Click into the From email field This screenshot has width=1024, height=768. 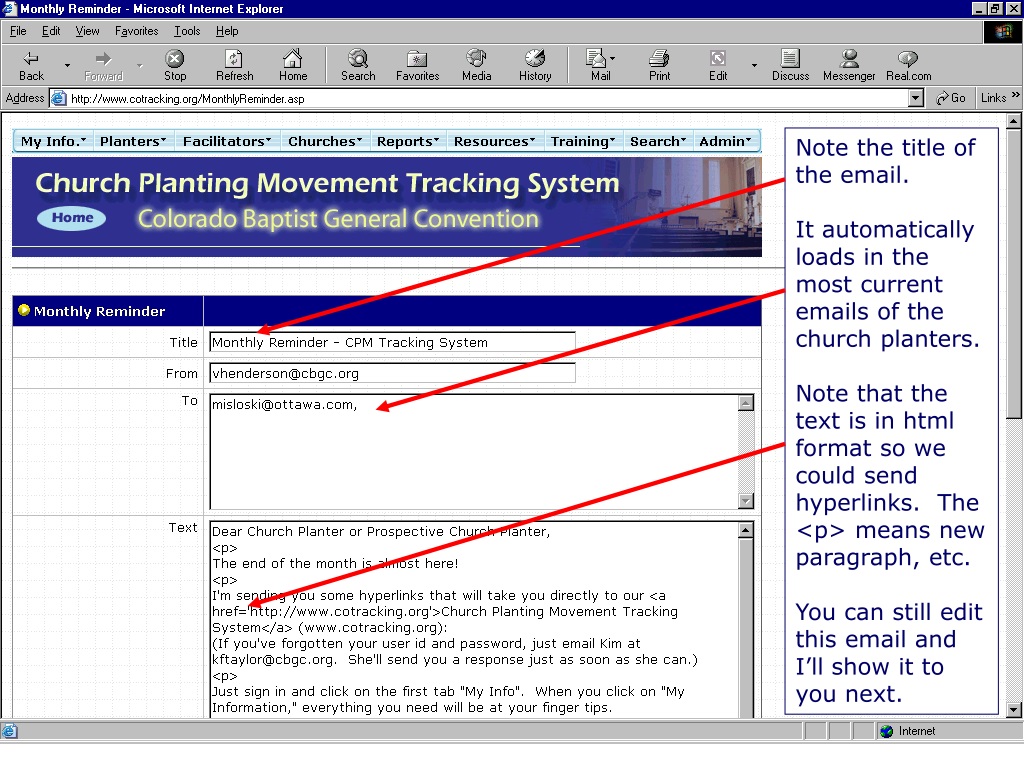tap(392, 374)
